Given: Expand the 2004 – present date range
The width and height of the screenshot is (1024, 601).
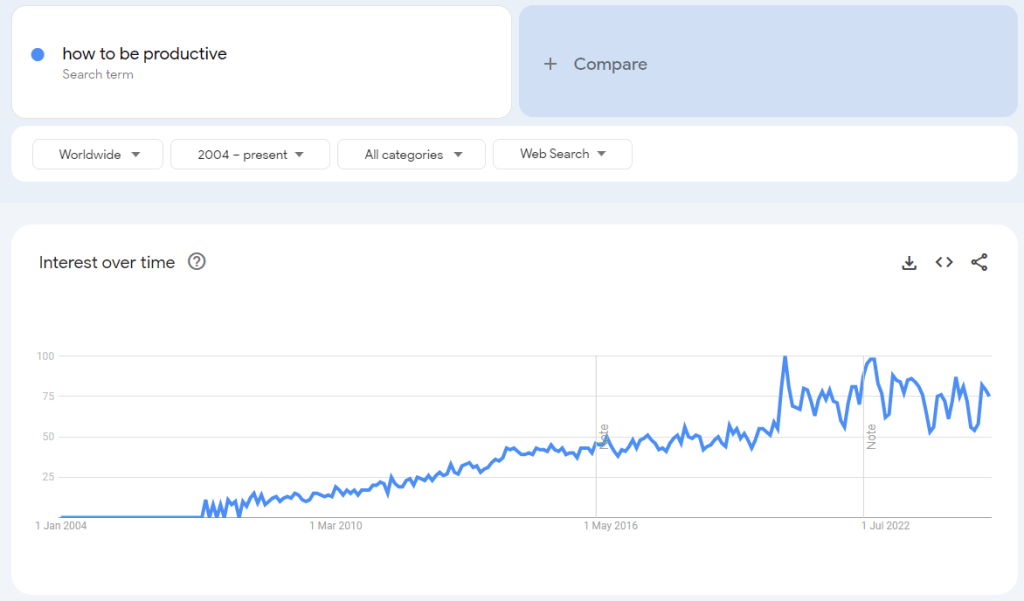Looking at the screenshot, I should [249, 154].
